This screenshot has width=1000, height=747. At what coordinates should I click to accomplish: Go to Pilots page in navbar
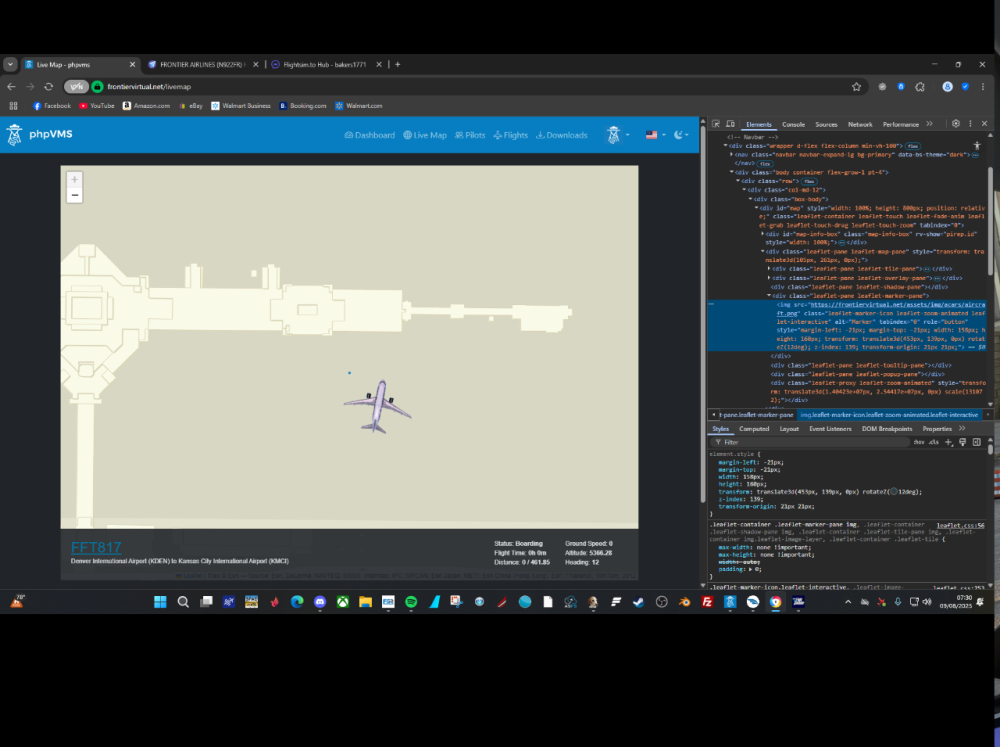pyautogui.click(x=470, y=135)
